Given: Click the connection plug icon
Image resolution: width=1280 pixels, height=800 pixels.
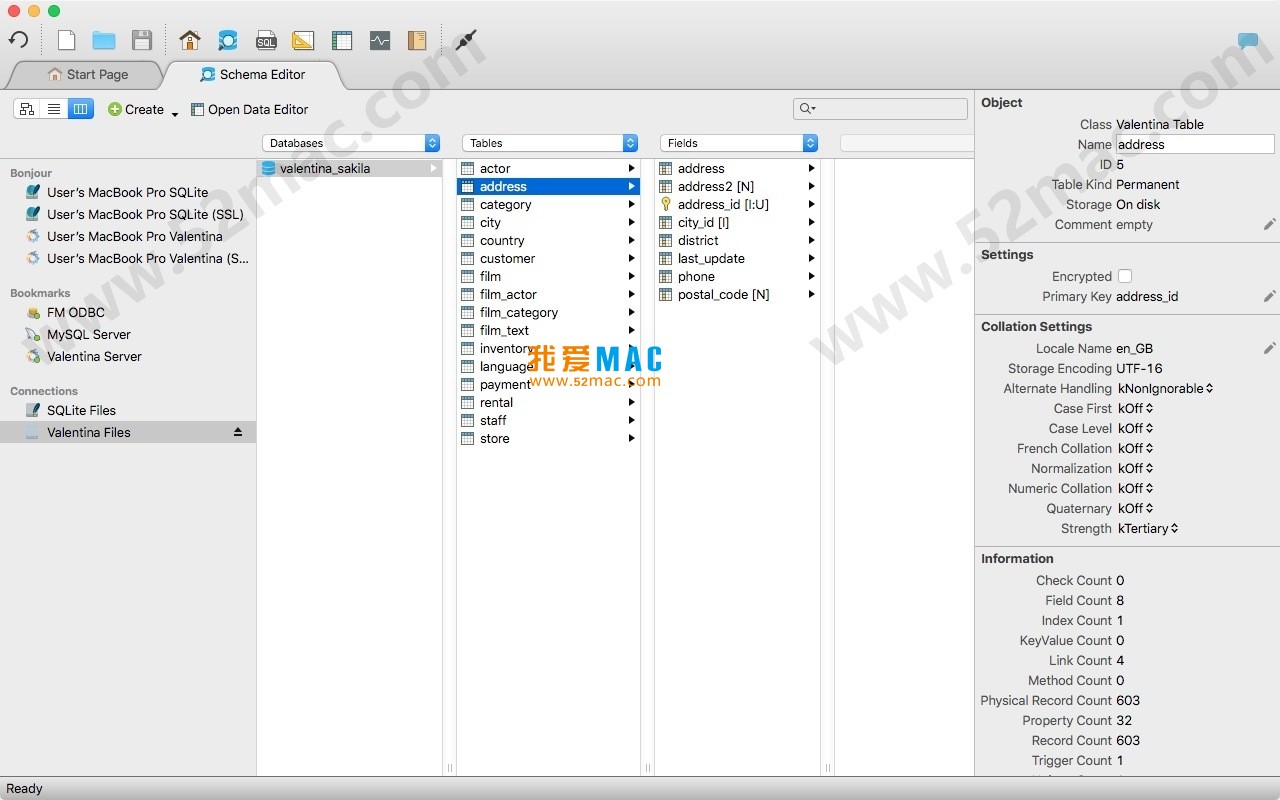Looking at the screenshot, I should (x=466, y=40).
